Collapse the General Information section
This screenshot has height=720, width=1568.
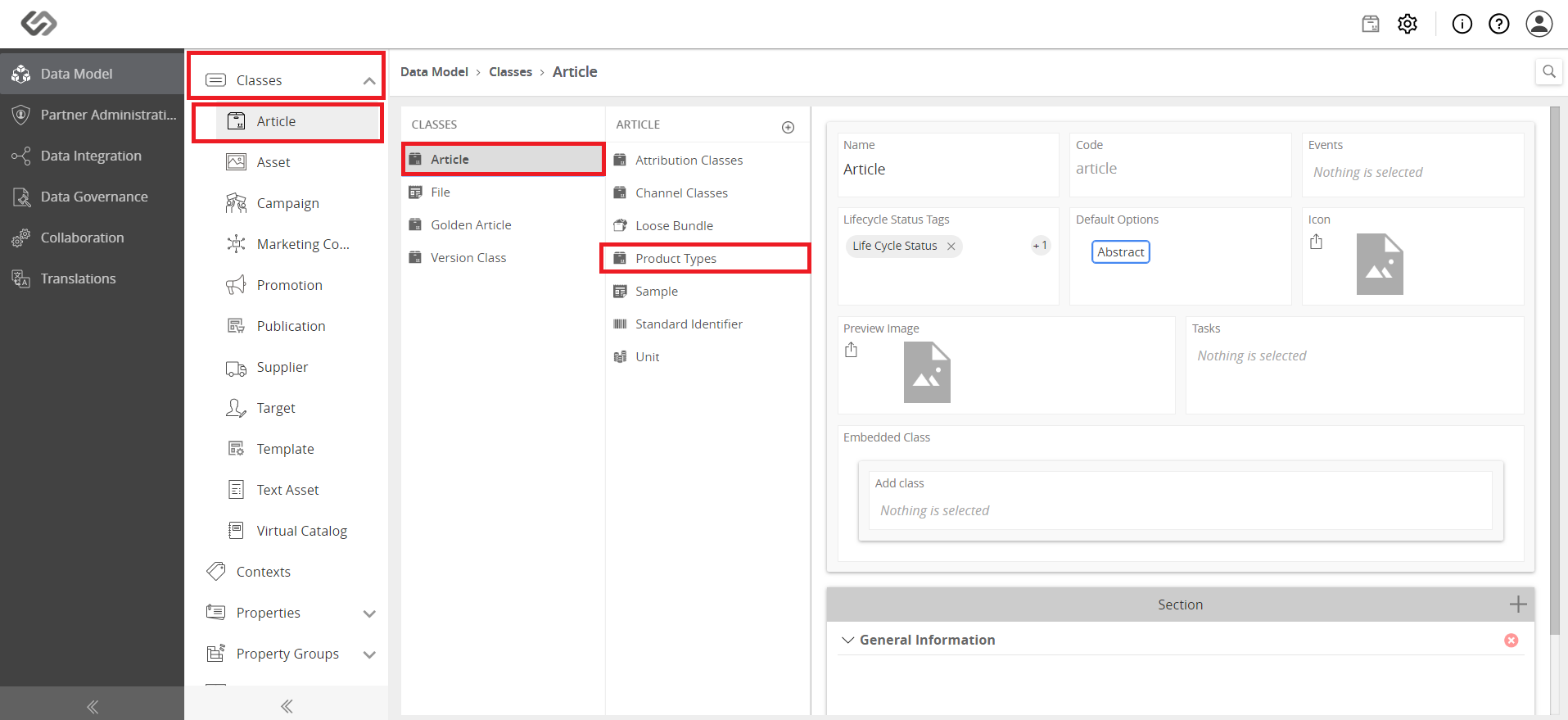click(x=848, y=641)
